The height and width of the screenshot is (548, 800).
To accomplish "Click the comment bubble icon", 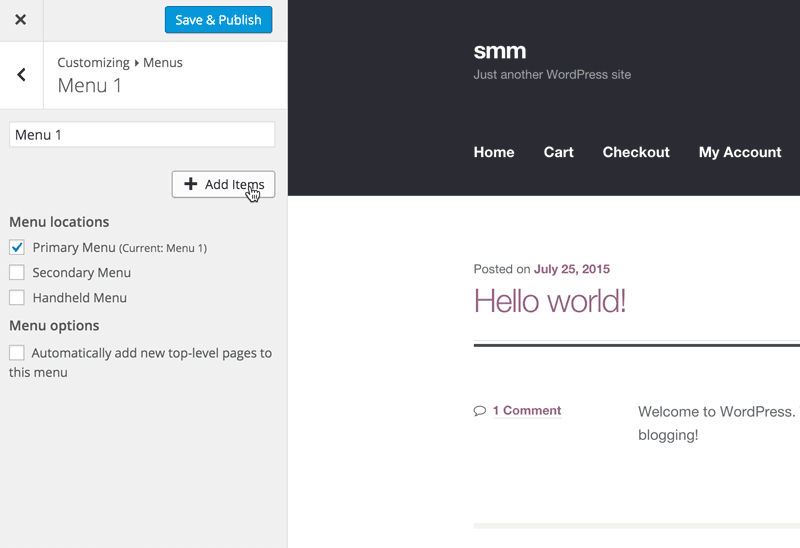I will tap(480, 411).
